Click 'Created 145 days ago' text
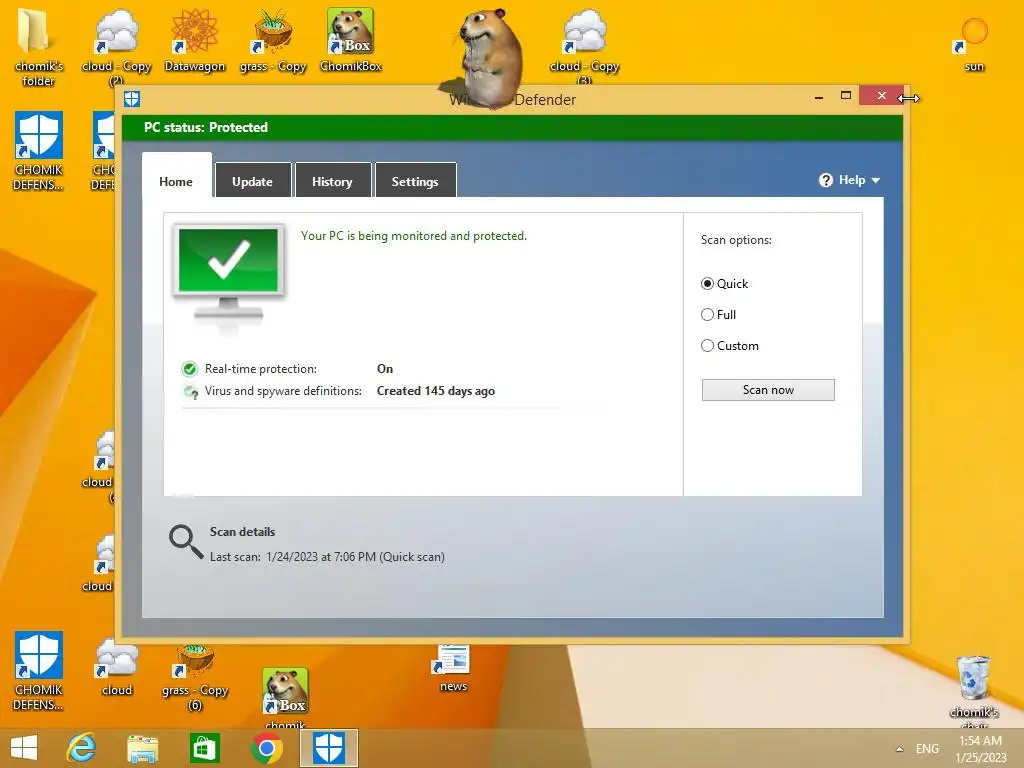1024x768 pixels. pyautogui.click(x=436, y=391)
